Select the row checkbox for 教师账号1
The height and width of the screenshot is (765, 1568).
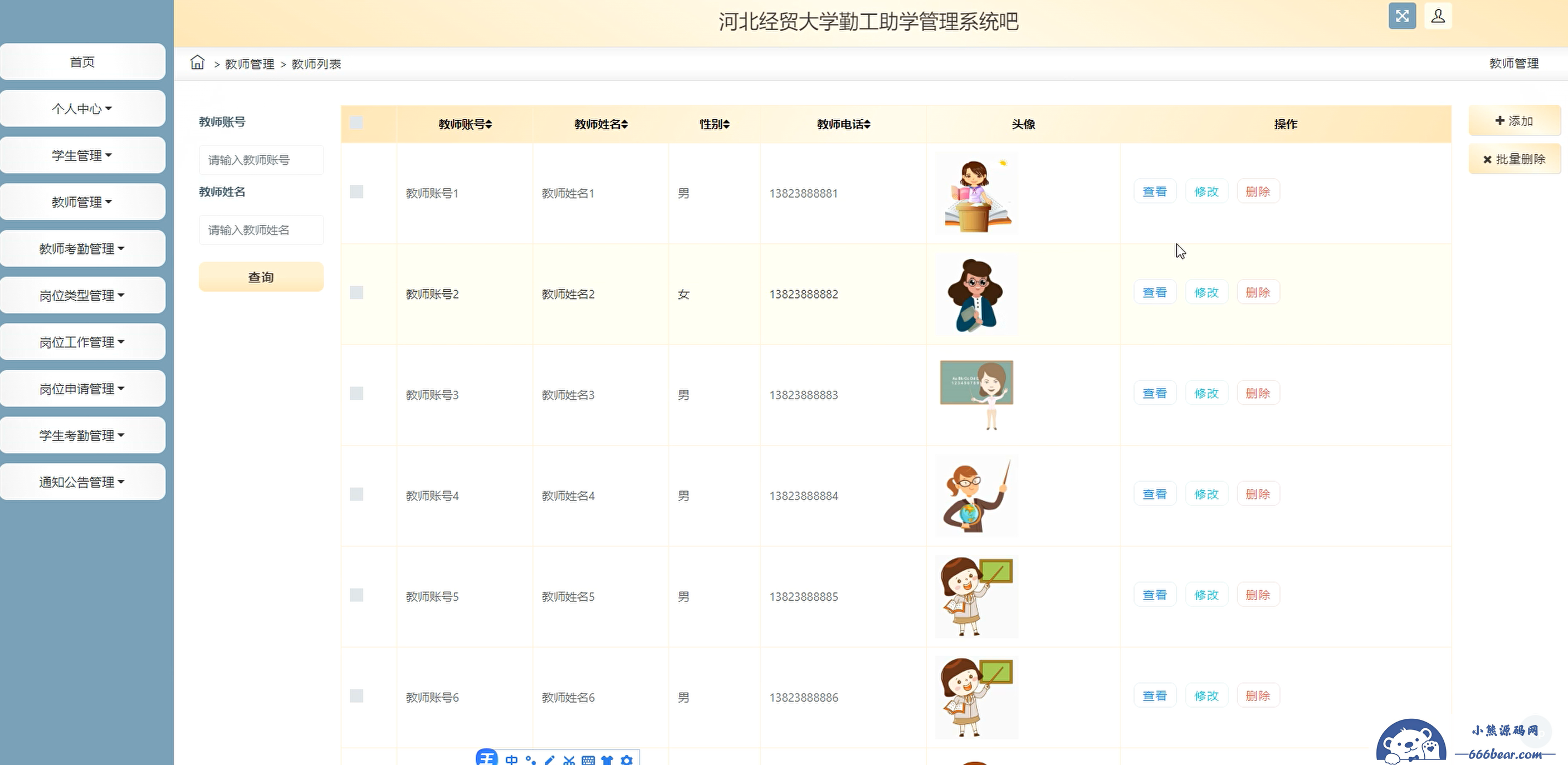pyautogui.click(x=356, y=192)
